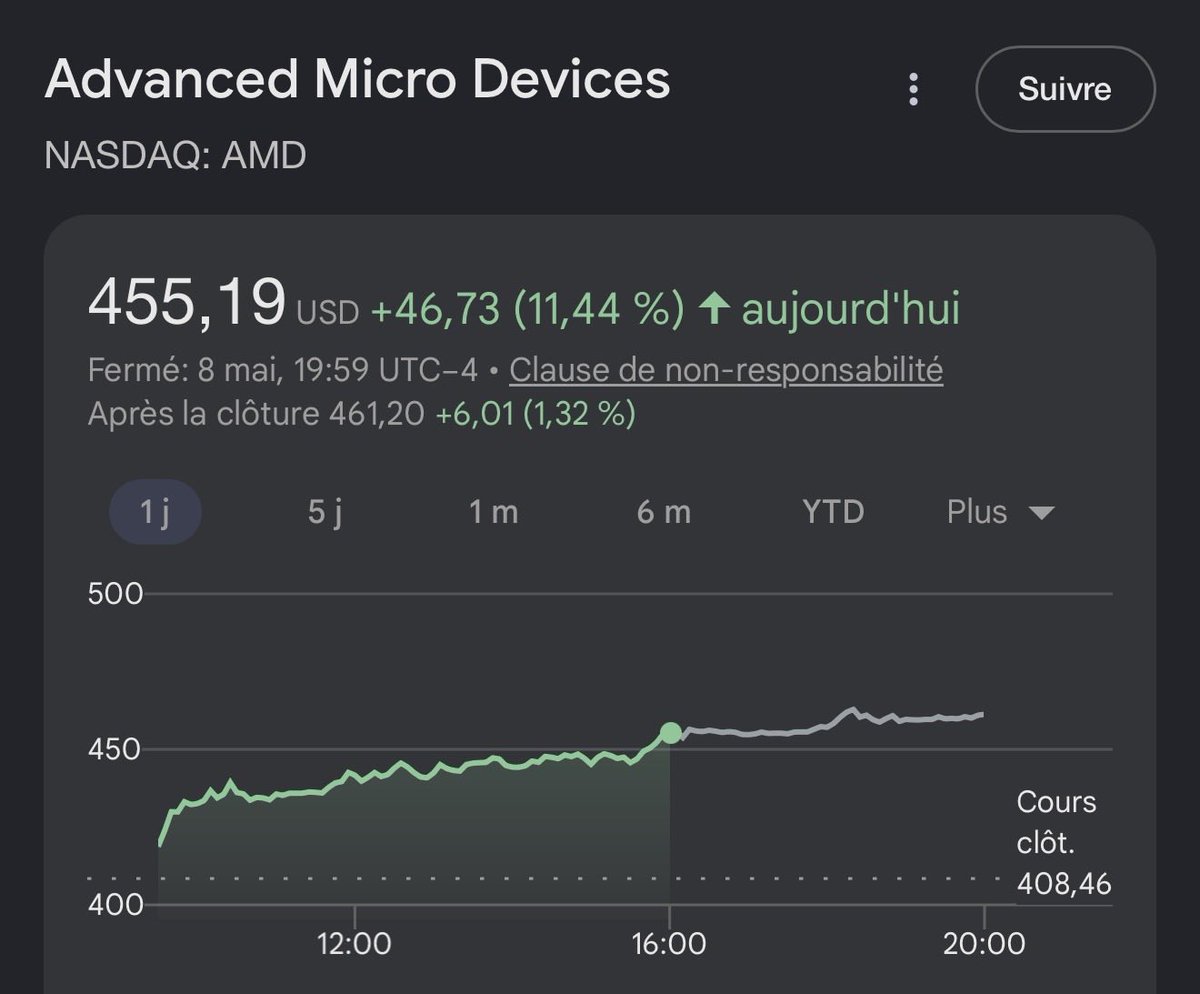Image resolution: width=1200 pixels, height=994 pixels.
Task: Click the Cours clôt. 408,46 label
Action: (1064, 843)
